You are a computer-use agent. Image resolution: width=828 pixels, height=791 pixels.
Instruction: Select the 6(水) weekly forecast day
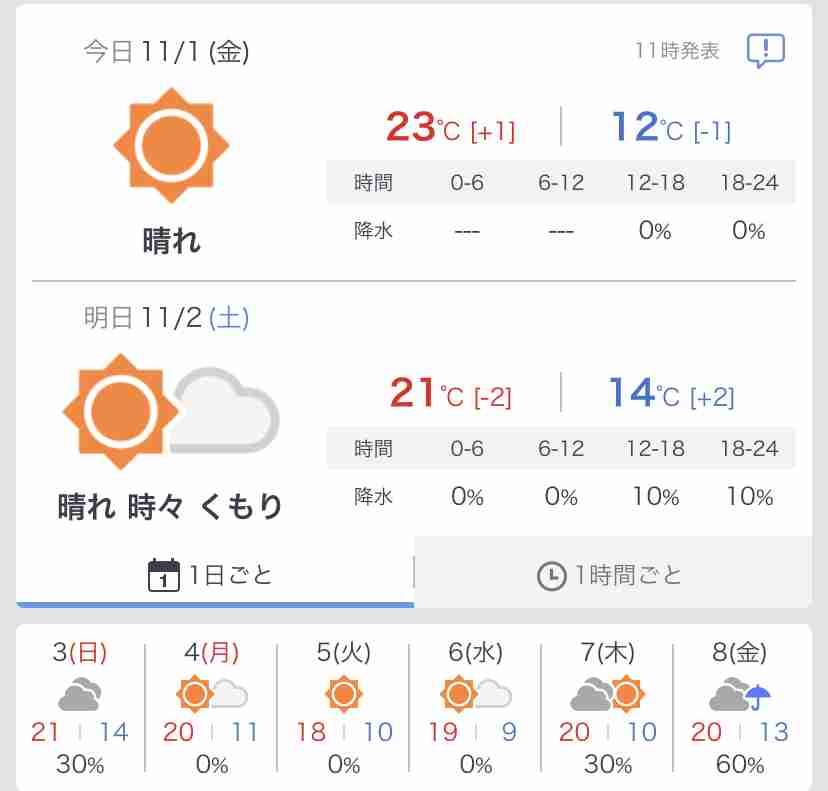point(476,653)
